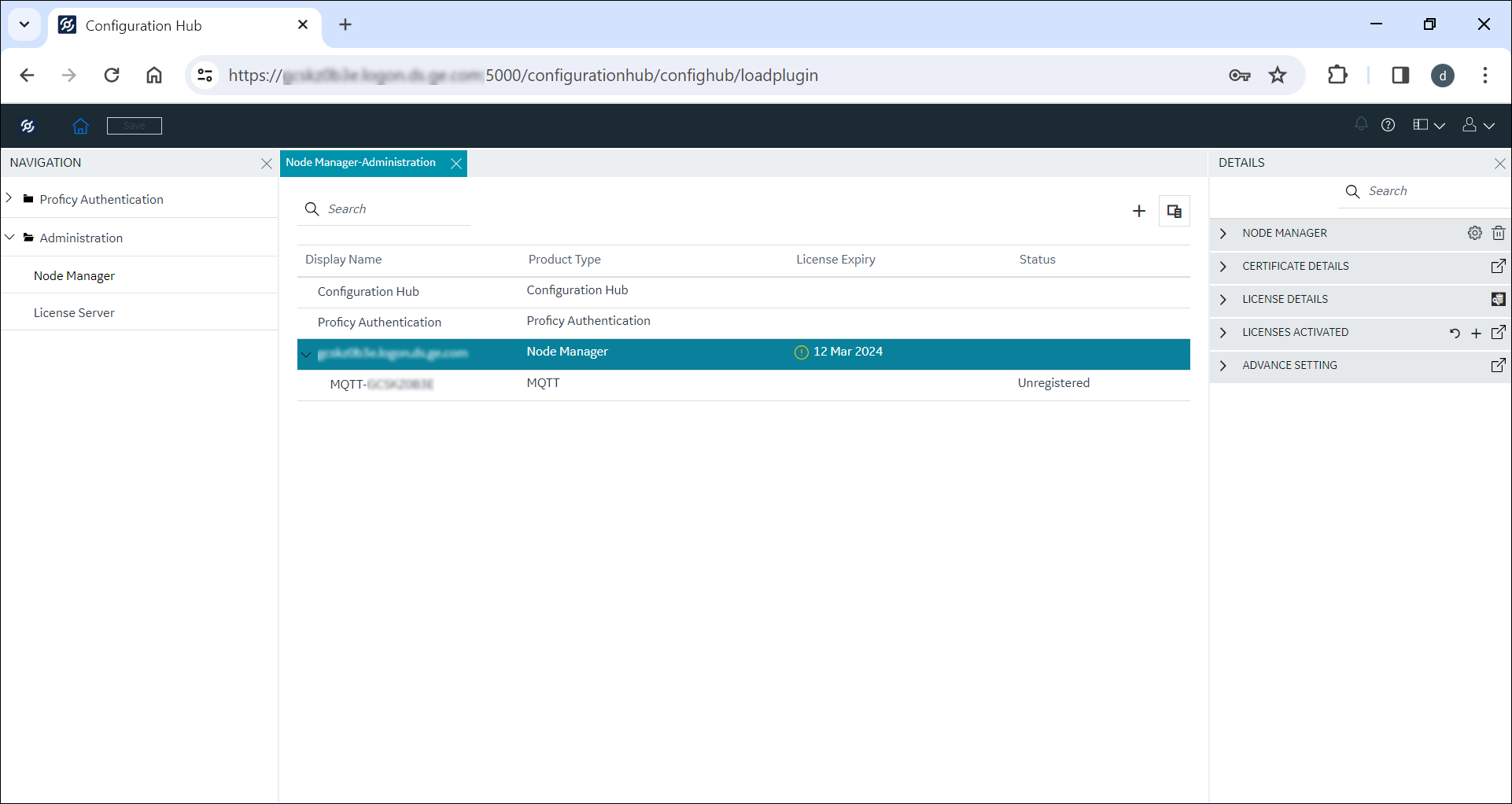Click the license expiry warning icon
The image size is (1512, 804).
click(x=802, y=352)
